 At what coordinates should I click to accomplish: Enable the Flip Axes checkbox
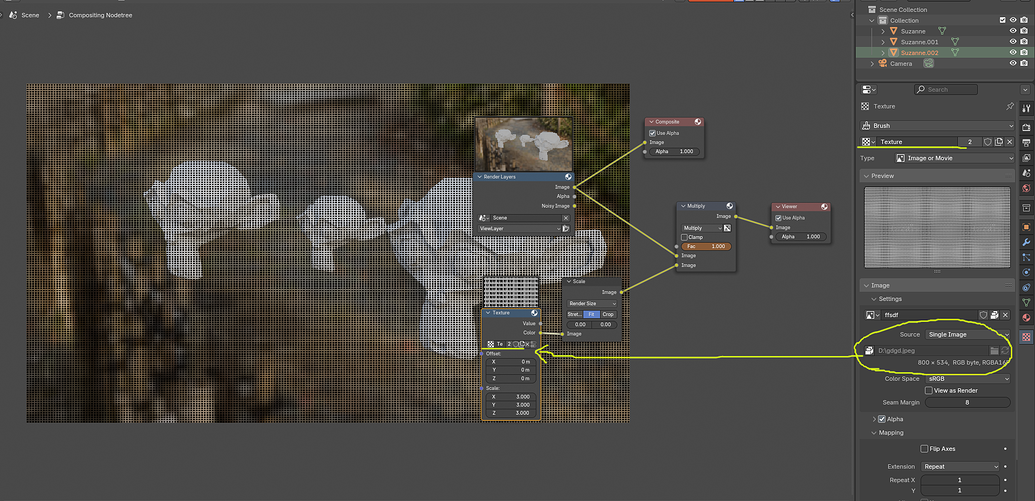pos(924,449)
